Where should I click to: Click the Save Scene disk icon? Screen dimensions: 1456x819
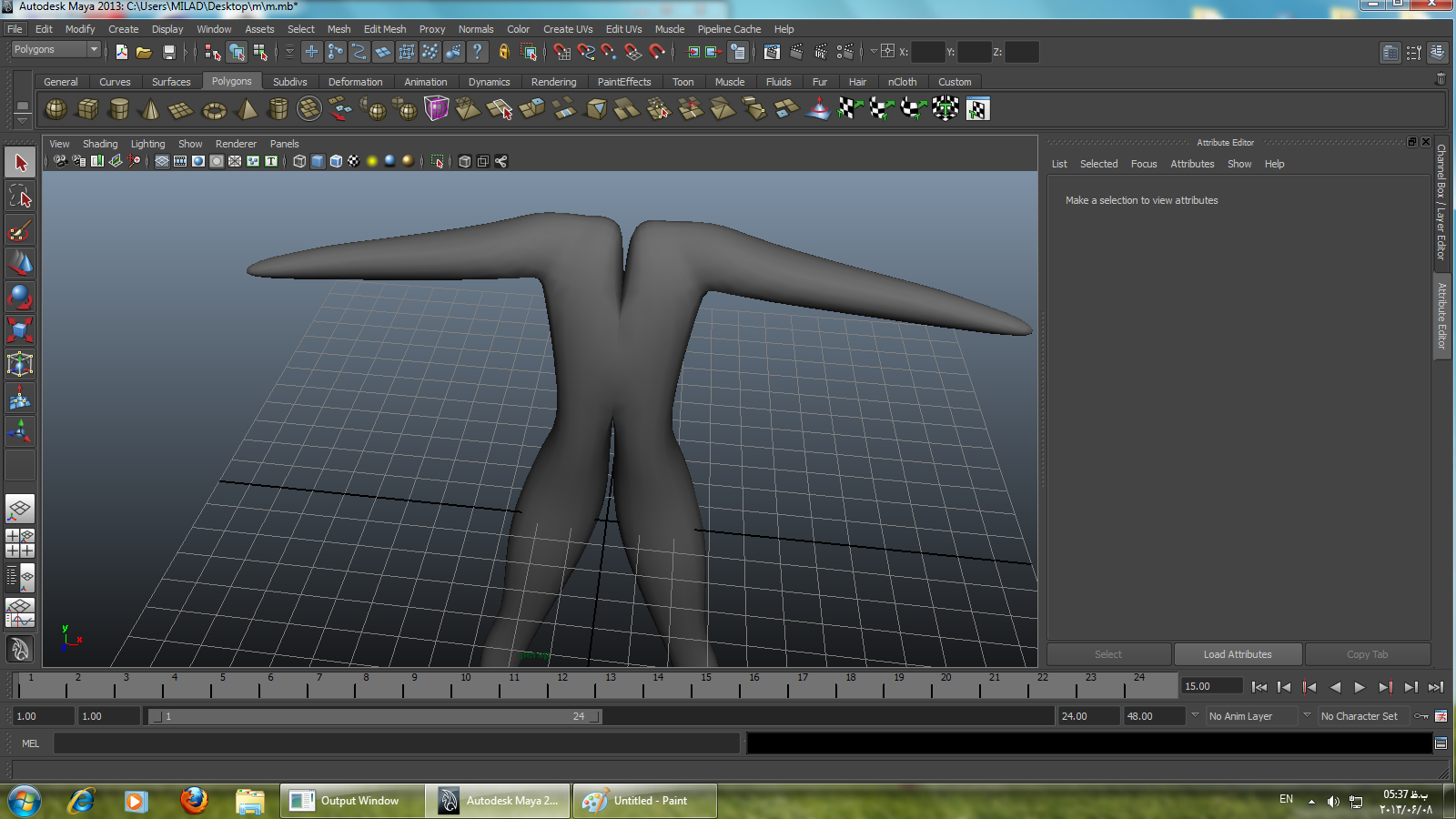click(x=168, y=52)
